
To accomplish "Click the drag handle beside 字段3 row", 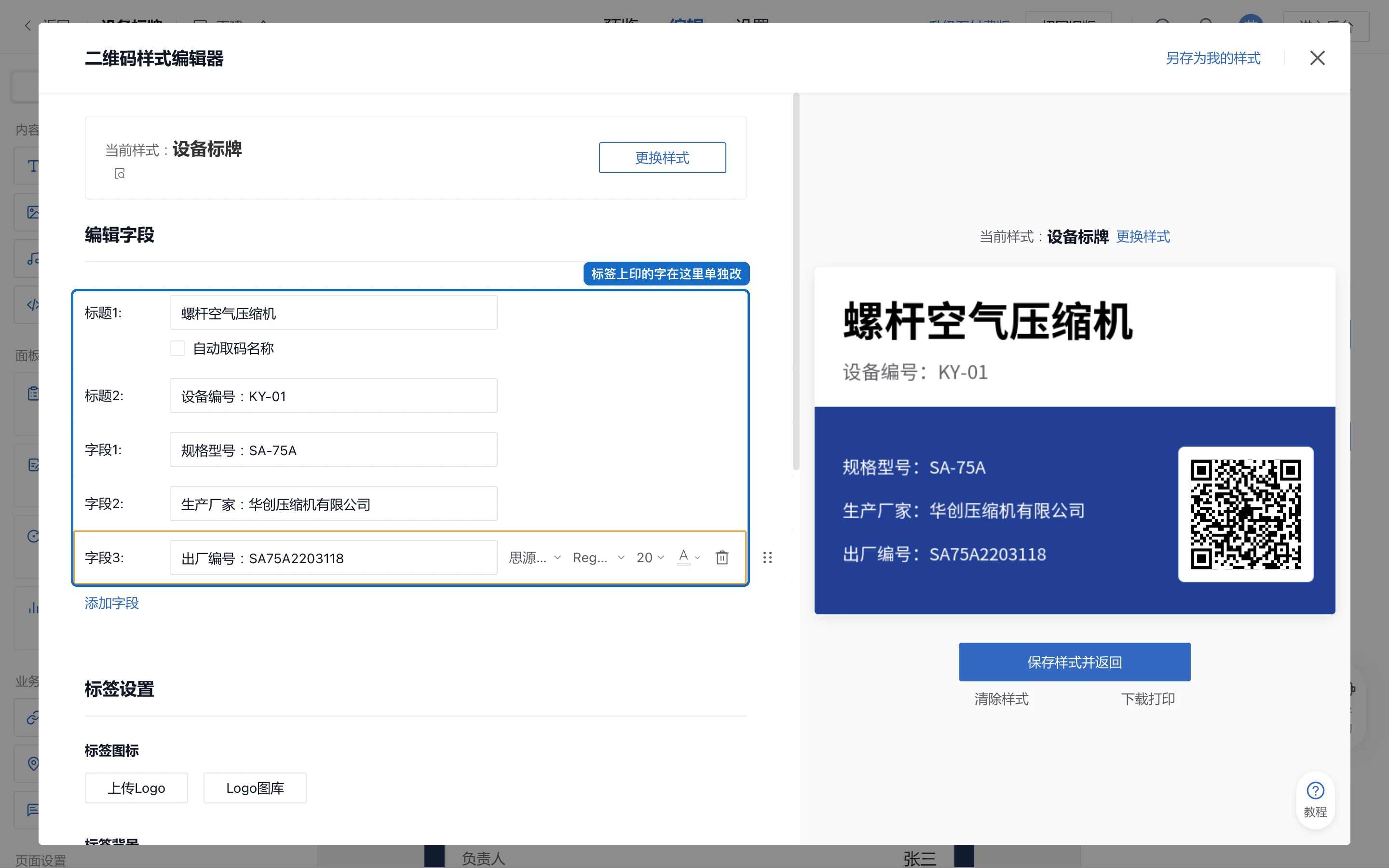I will pyautogui.click(x=767, y=557).
